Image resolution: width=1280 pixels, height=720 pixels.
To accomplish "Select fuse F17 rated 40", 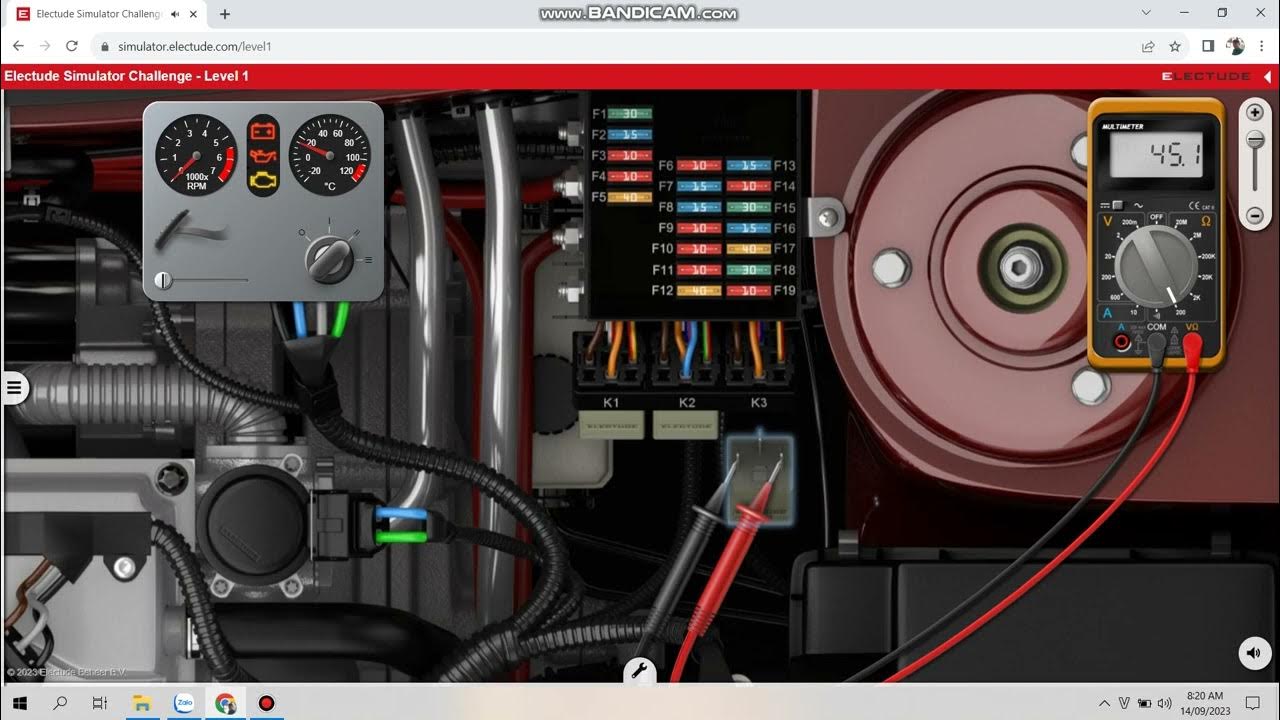I will pos(748,249).
